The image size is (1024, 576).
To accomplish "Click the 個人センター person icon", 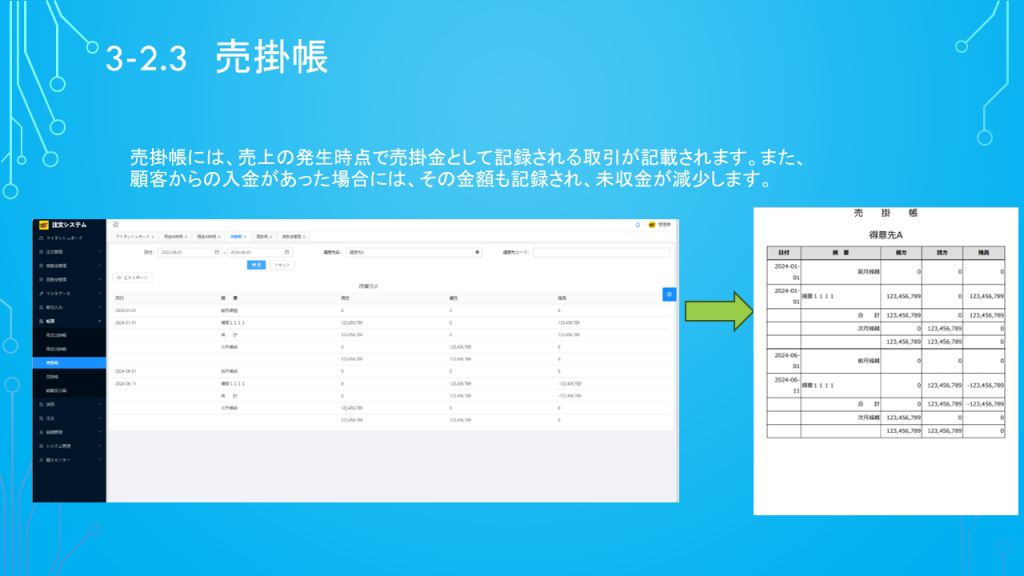I will click(41, 460).
